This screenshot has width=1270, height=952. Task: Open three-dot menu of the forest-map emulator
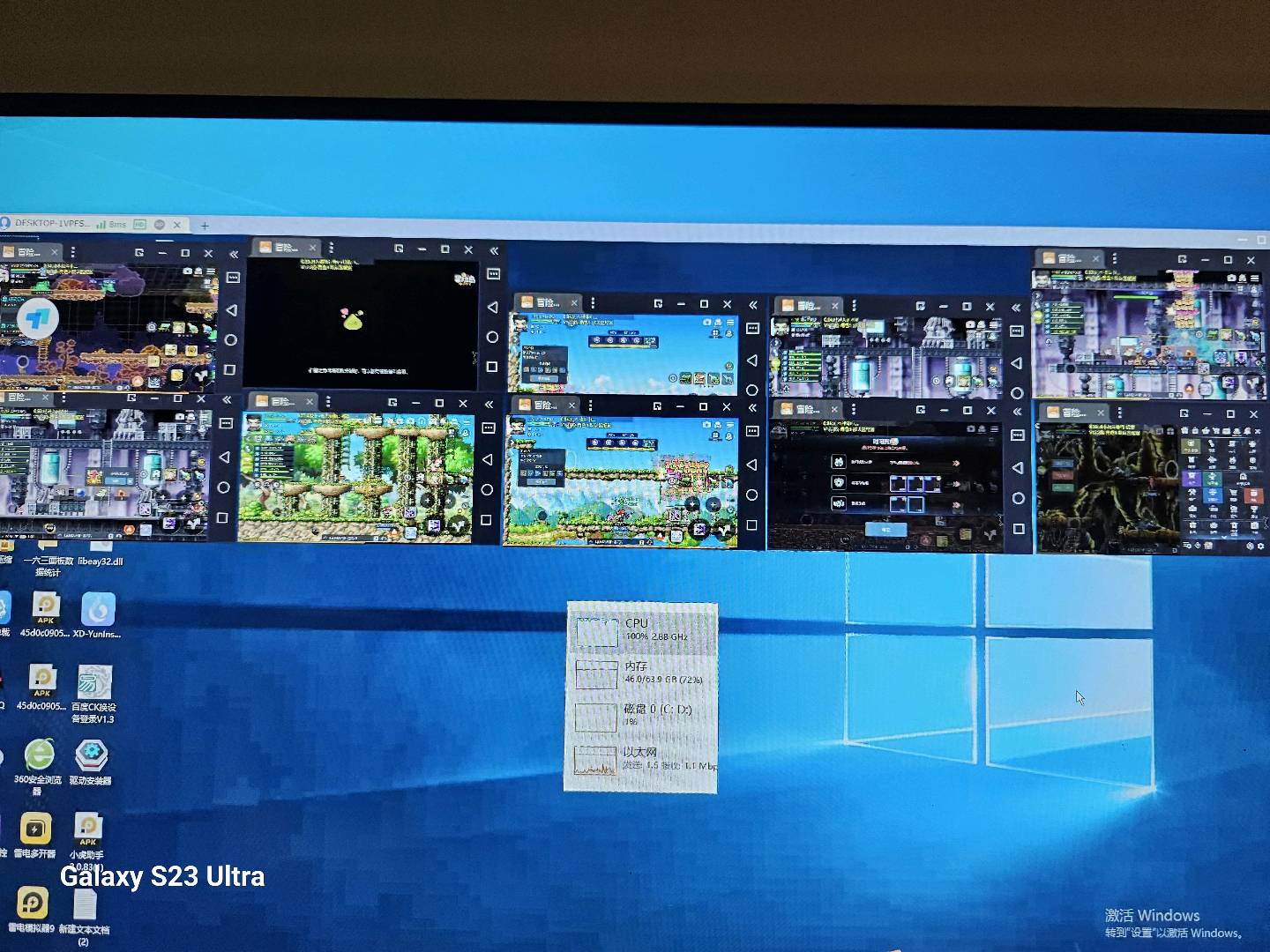point(328,402)
